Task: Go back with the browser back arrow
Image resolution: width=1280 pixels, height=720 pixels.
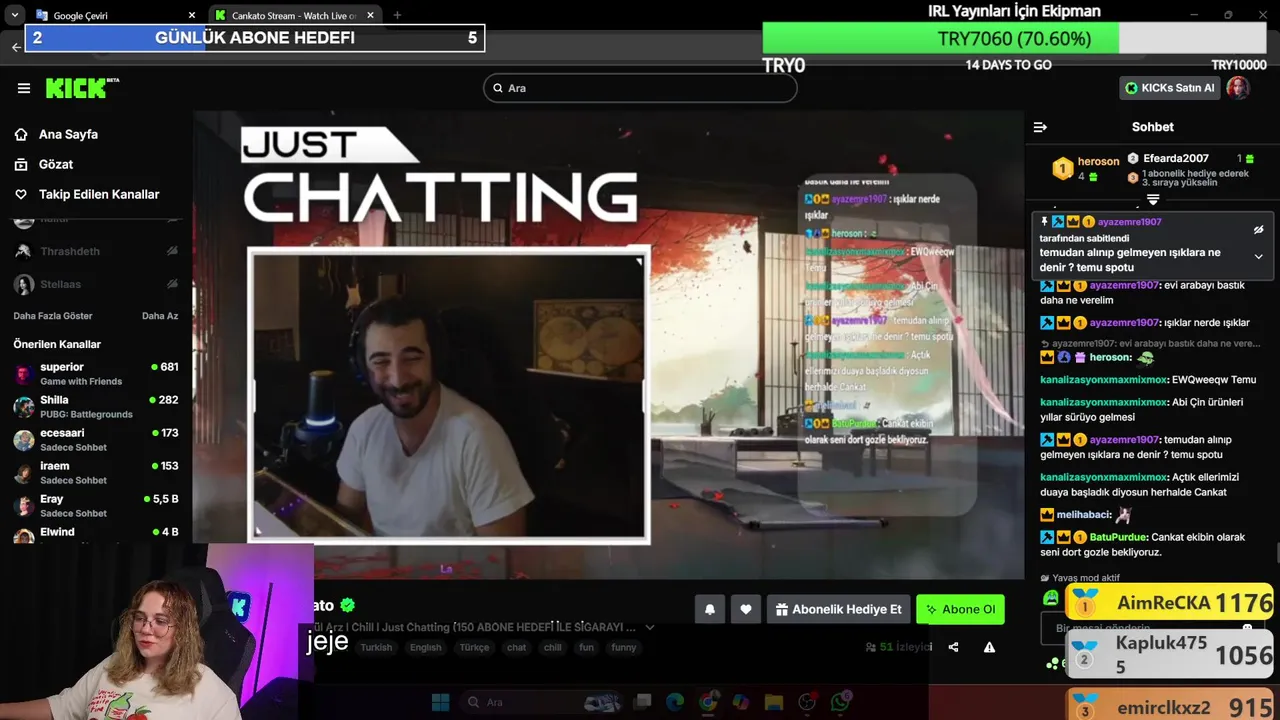Action: click(16, 47)
